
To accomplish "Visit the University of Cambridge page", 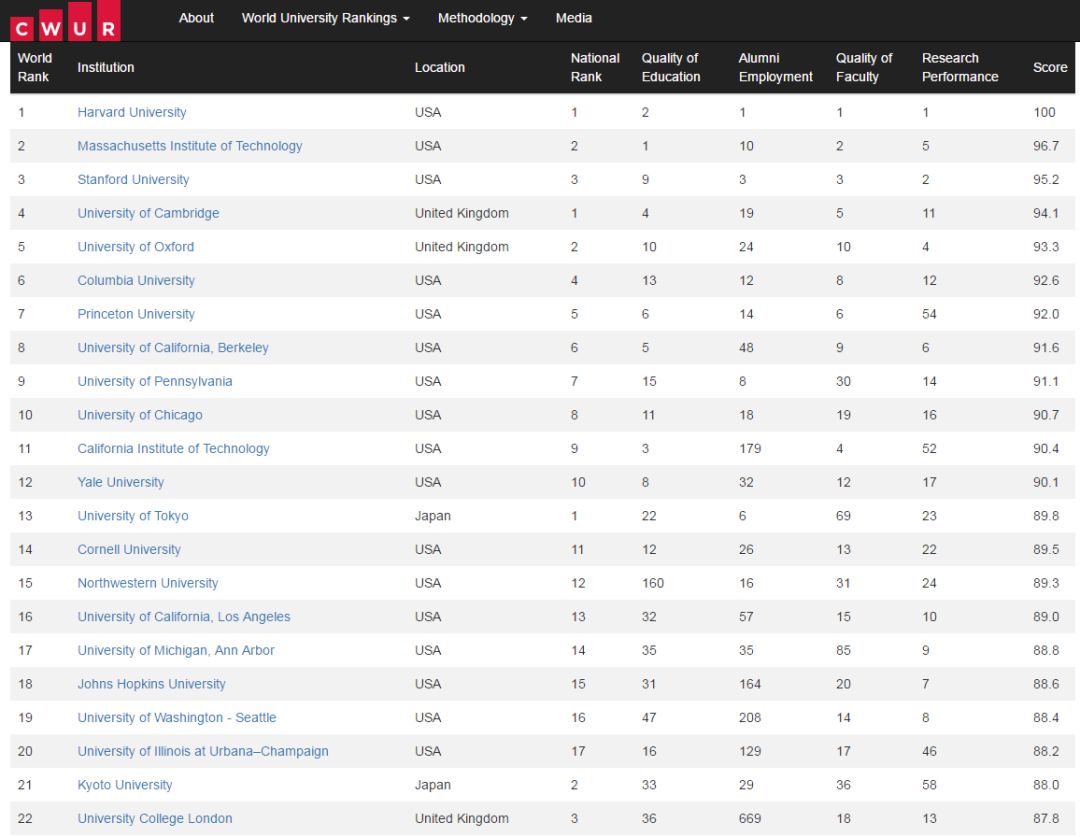I will pyautogui.click(x=148, y=214).
